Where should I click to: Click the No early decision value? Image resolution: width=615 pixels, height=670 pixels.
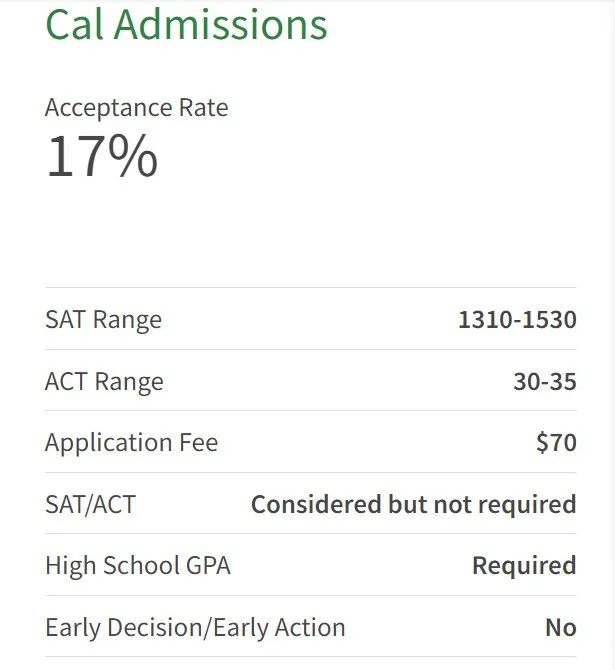click(x=561, y=627)
